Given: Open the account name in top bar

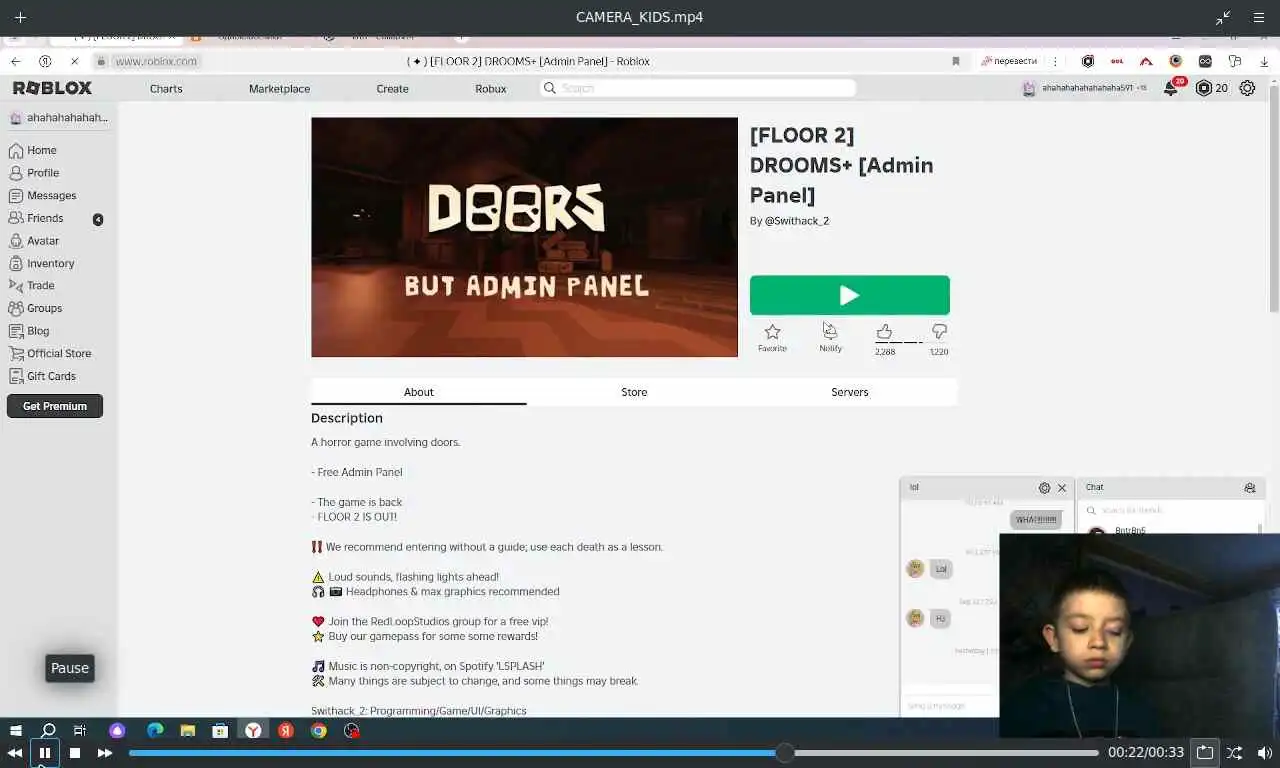Looking at the screenshot, I should [1087, 88].
